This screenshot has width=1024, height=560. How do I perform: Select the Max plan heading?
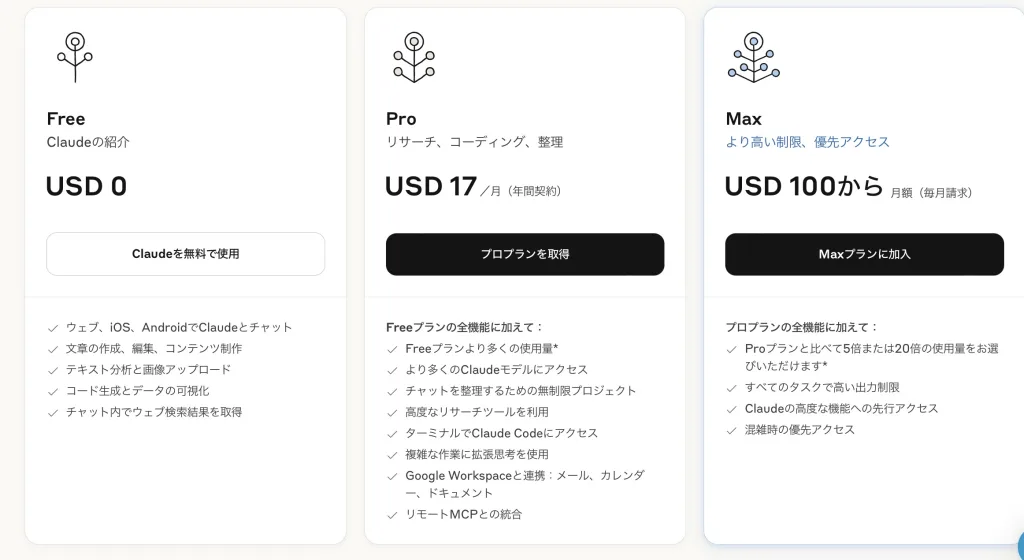743,119
